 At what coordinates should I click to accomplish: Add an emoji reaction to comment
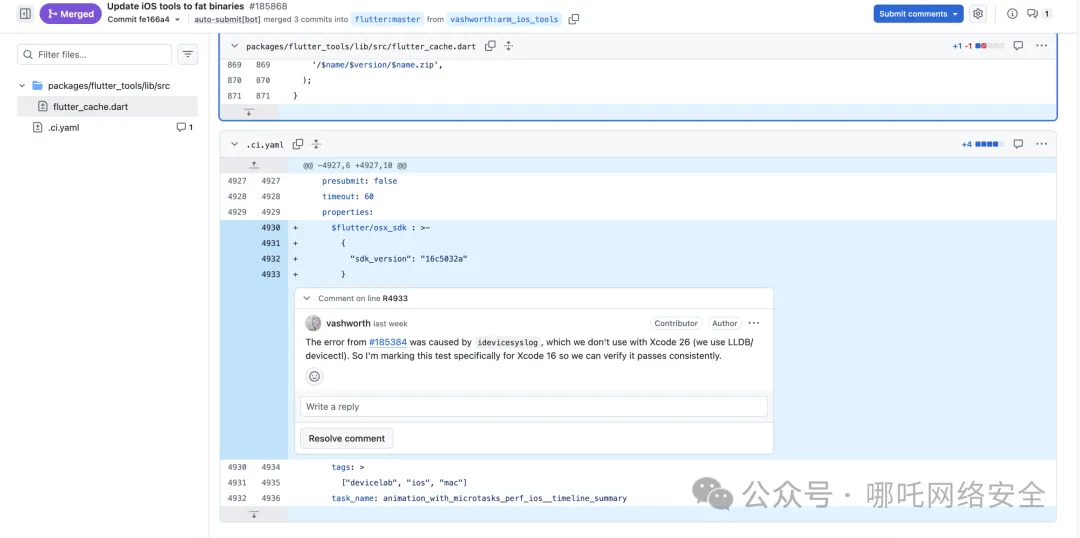[314, 377]
